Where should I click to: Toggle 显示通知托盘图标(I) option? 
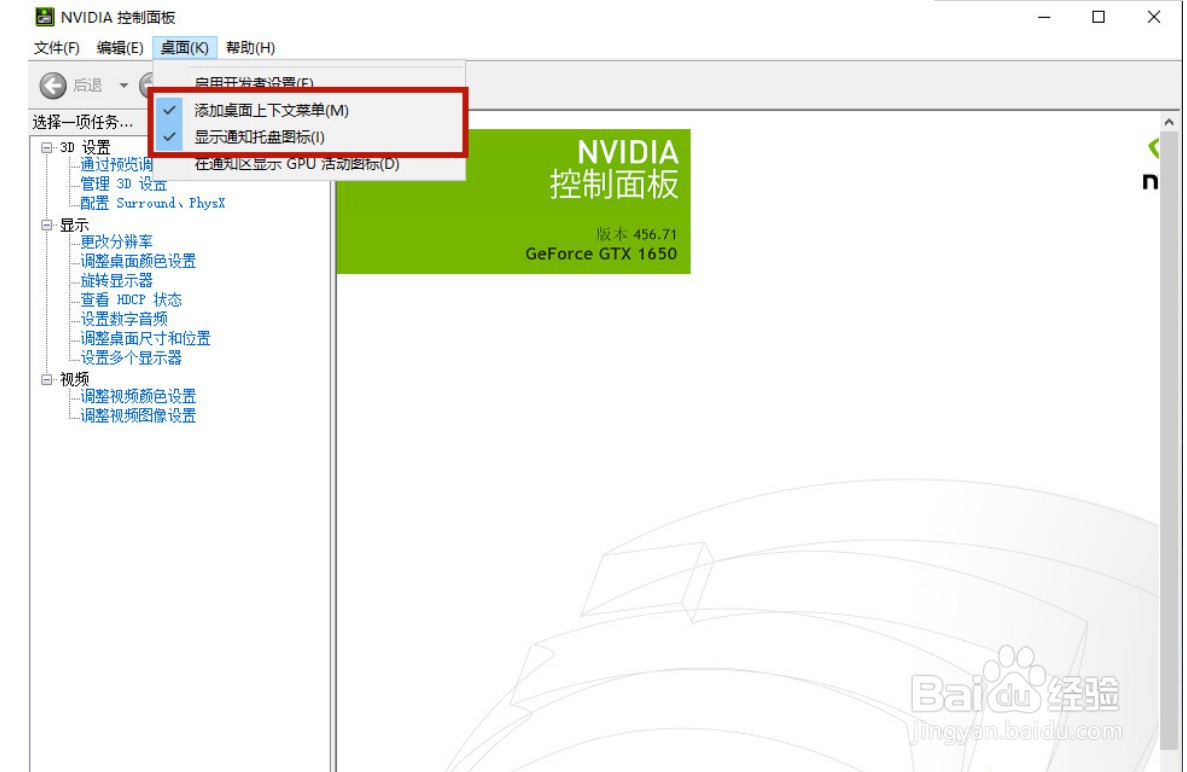point(309,137)
